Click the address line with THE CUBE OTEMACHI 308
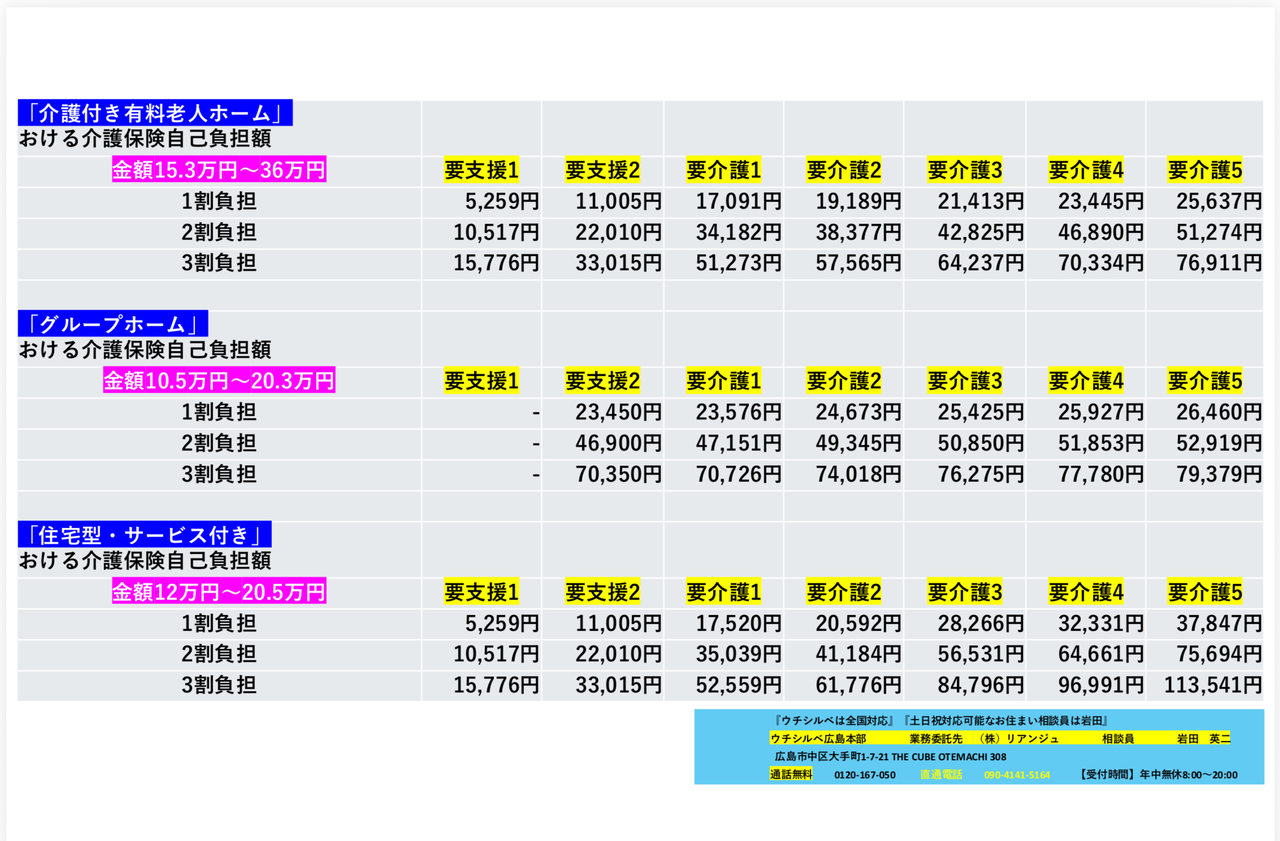Image resolution: width=1280 pixels, height=841 pixels. tap(890, 757)
